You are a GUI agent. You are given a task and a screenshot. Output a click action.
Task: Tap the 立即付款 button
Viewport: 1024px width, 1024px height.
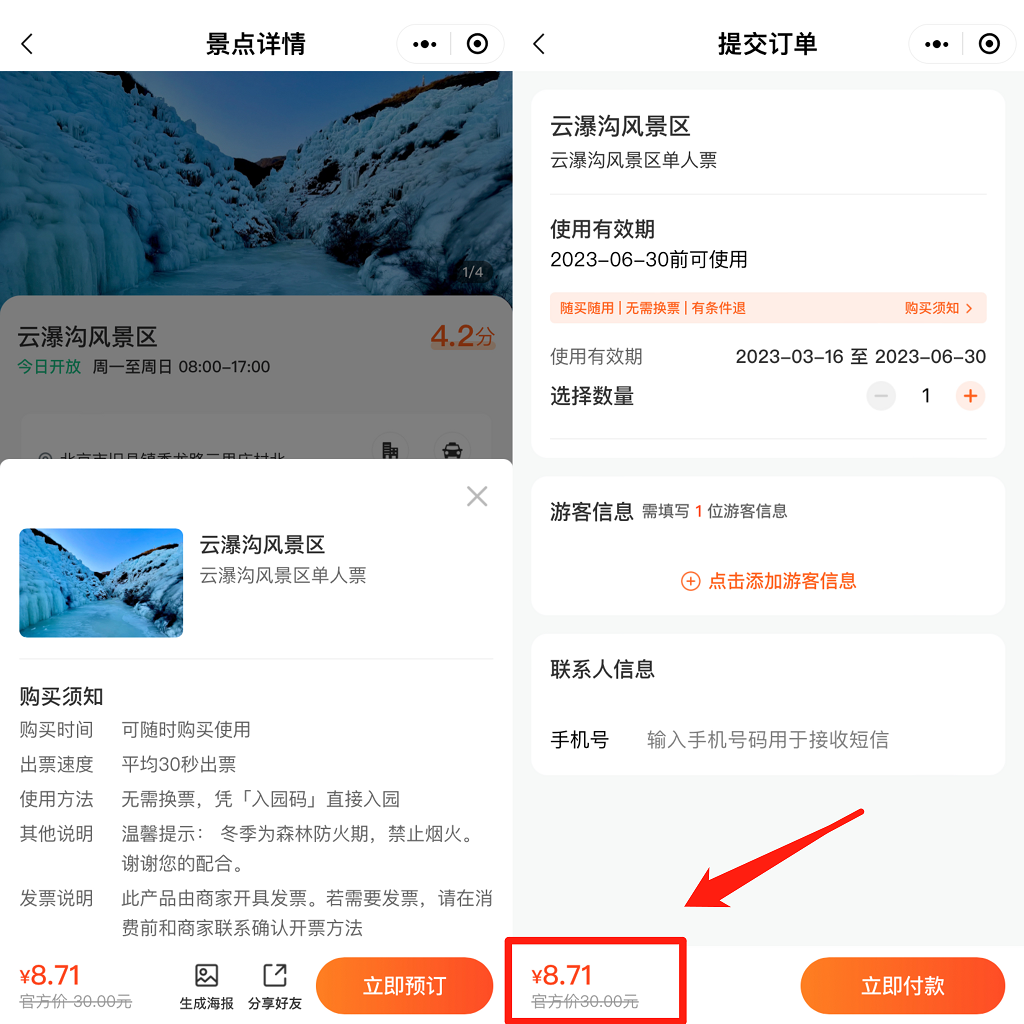coord(903,985)
